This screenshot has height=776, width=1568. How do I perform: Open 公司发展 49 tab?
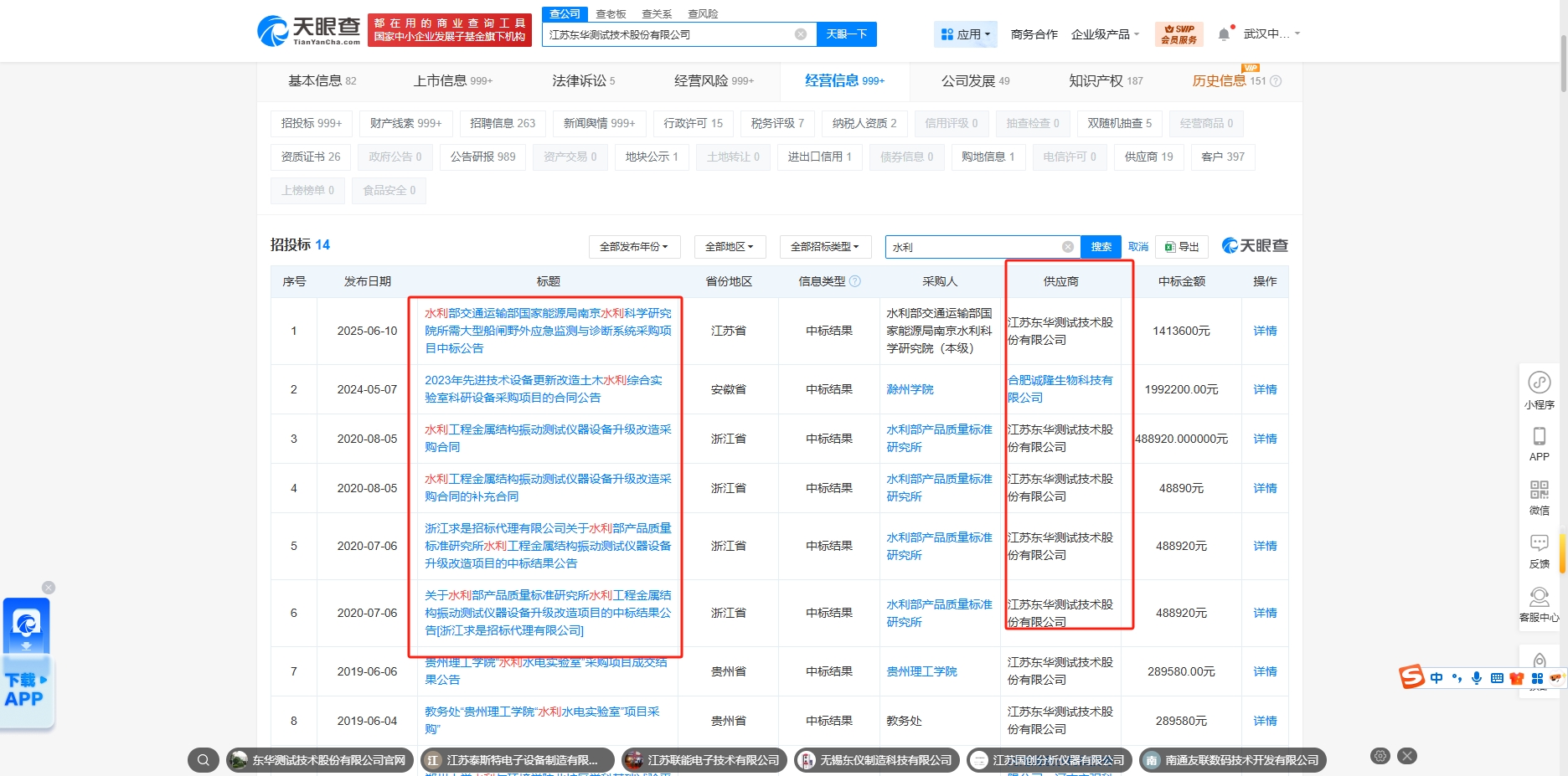click(976, 81)
